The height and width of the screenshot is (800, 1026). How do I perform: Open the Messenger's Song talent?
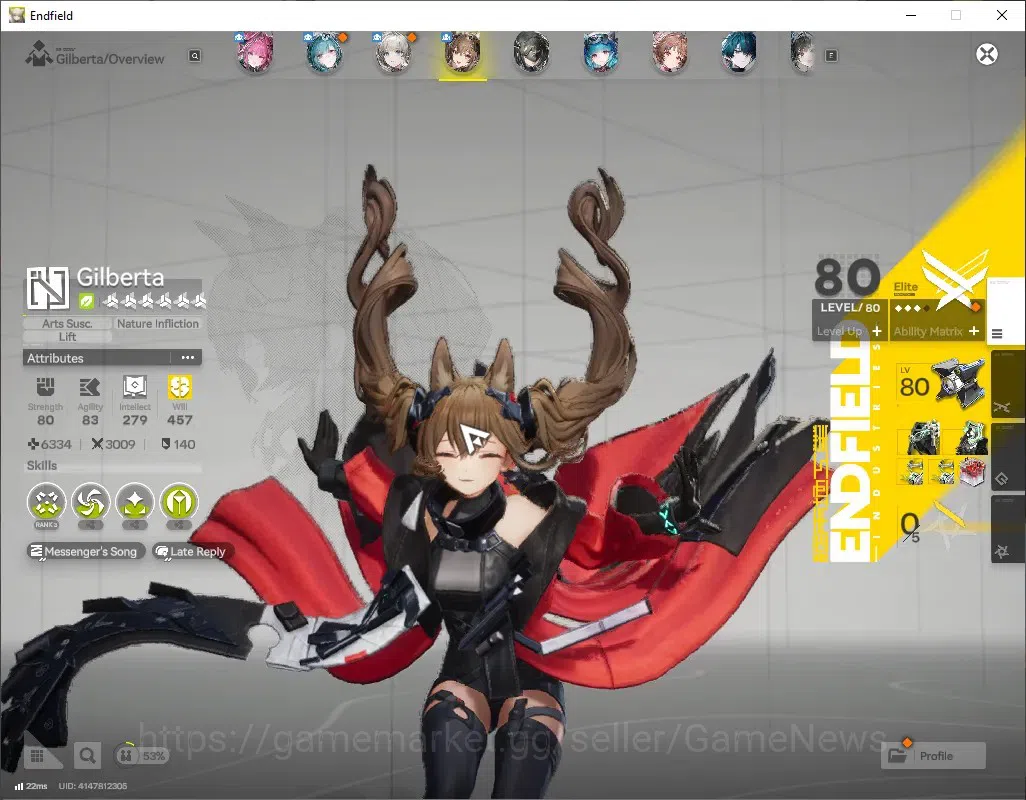click(x=85, y=551)
